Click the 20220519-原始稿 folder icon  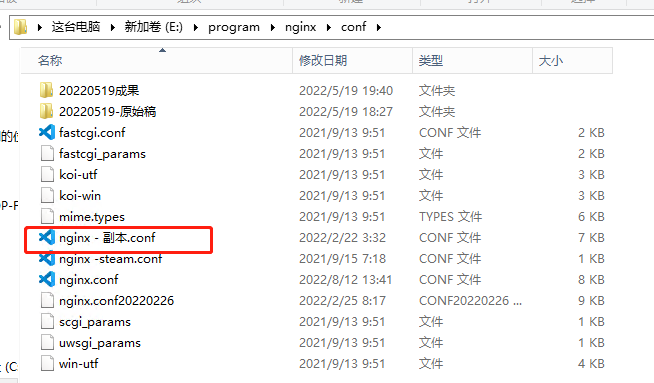pyautogui.click(x=46, y=111)
